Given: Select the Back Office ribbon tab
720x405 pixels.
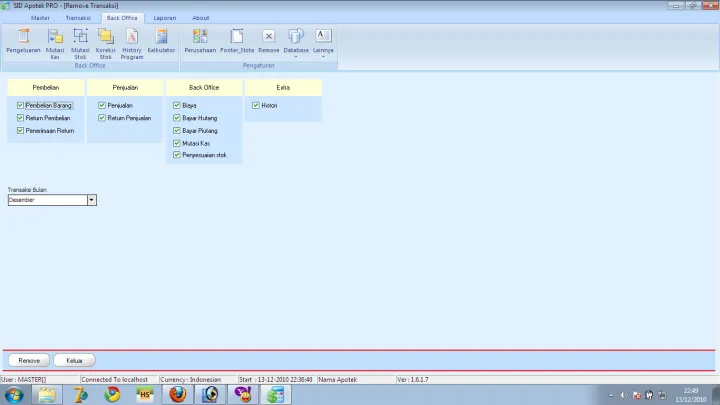Looking at the screenshot, I should (122, 18).
